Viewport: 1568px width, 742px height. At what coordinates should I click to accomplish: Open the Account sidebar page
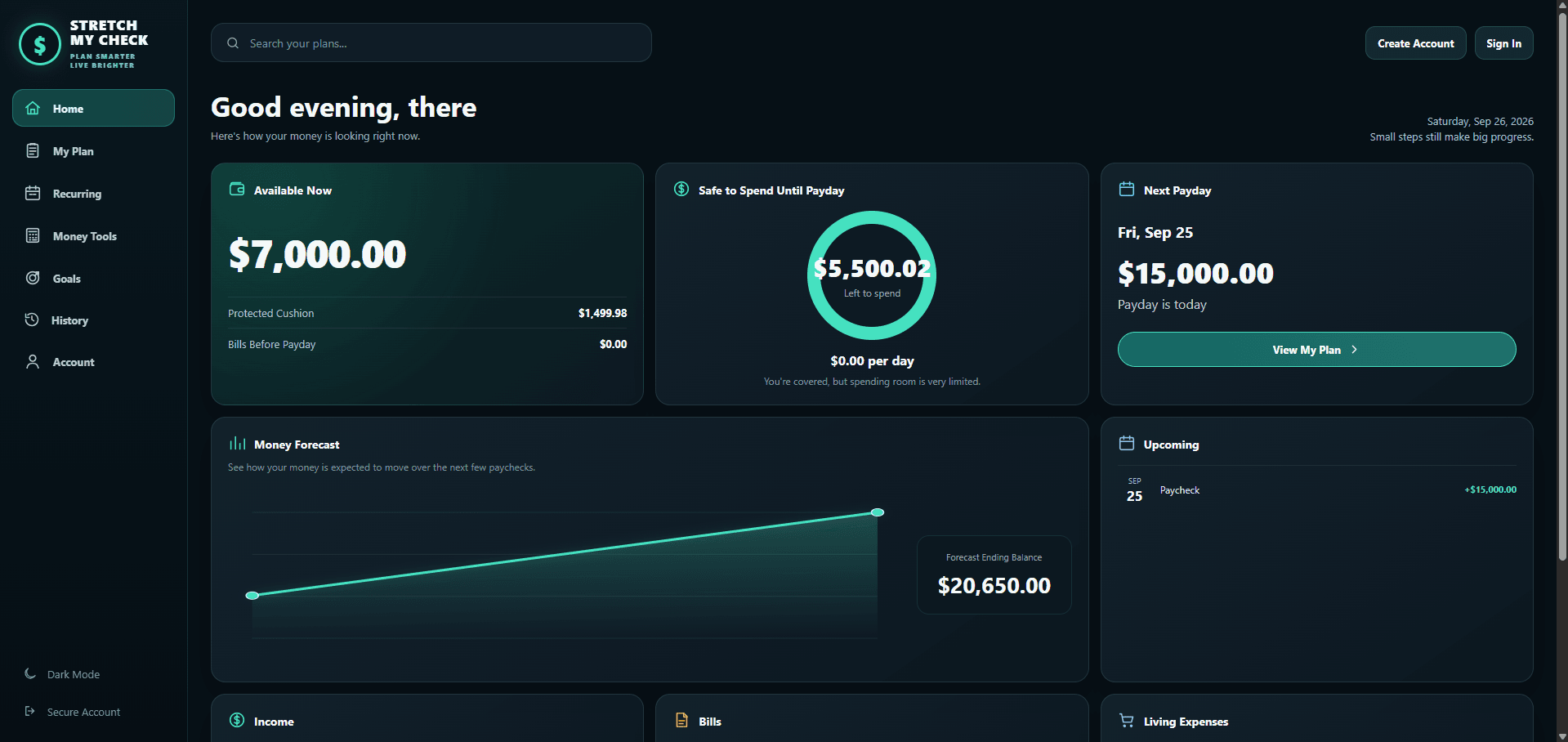93,361
